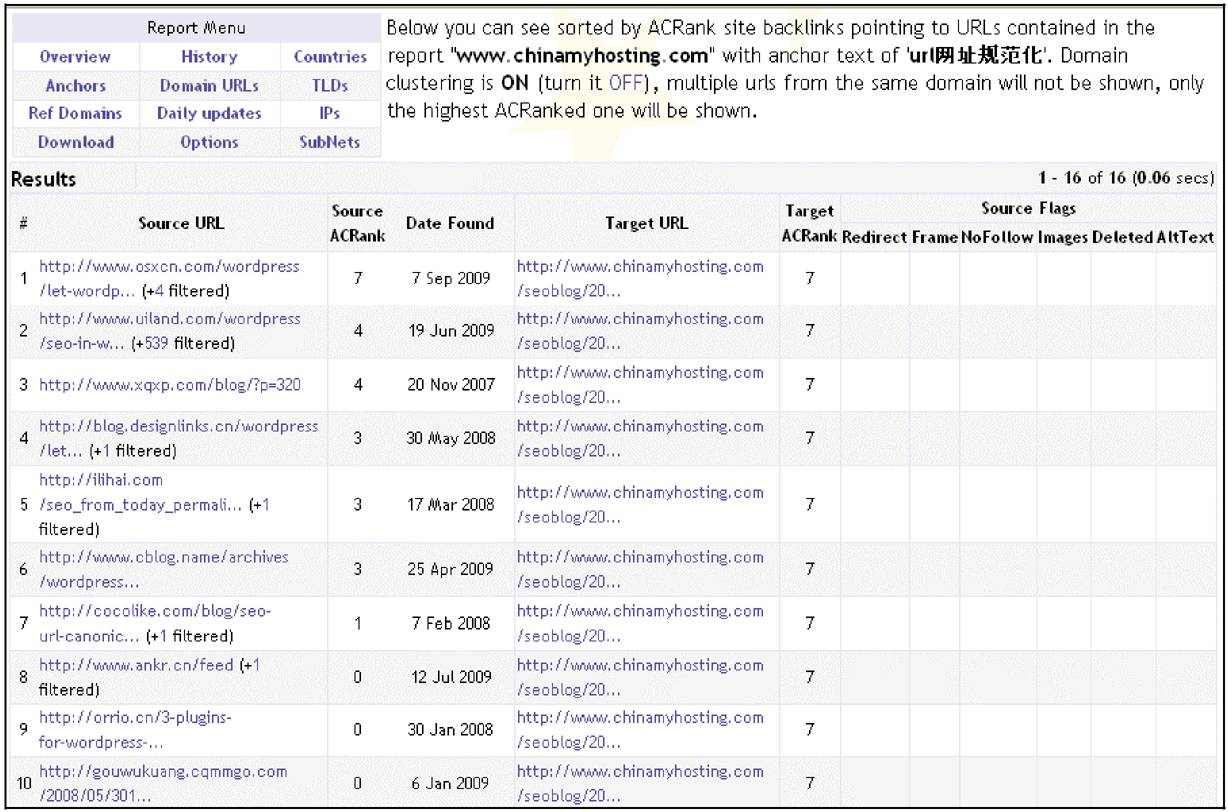This screenshot has width=1228, height=812.
Task: Open the target URL in the xqxp.com row
Action: [x=640, y=385]
